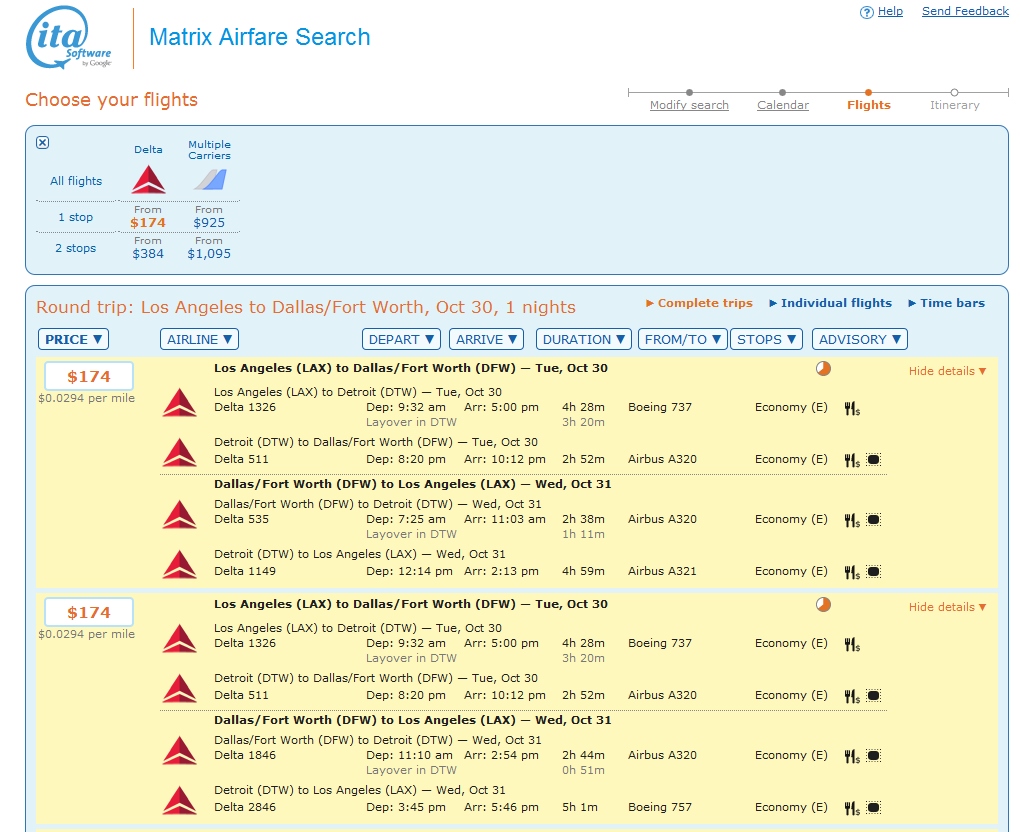This screenshot has height=832, width=1020.
Task: Open the AIRLINE filter dropdown
Action: 199,339
